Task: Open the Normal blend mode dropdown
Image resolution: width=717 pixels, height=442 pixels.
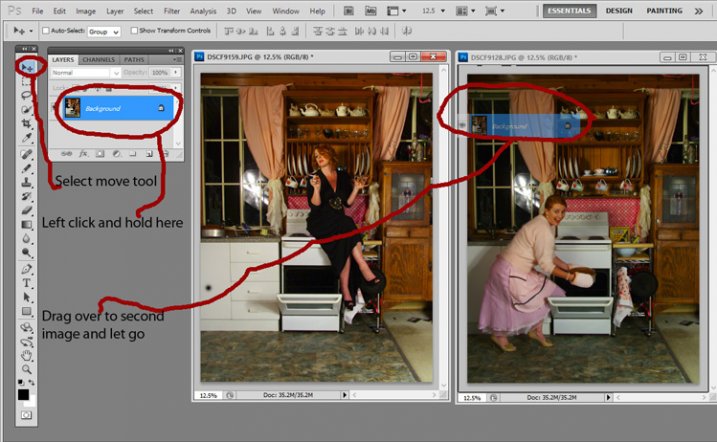Action: pos(85,73)
